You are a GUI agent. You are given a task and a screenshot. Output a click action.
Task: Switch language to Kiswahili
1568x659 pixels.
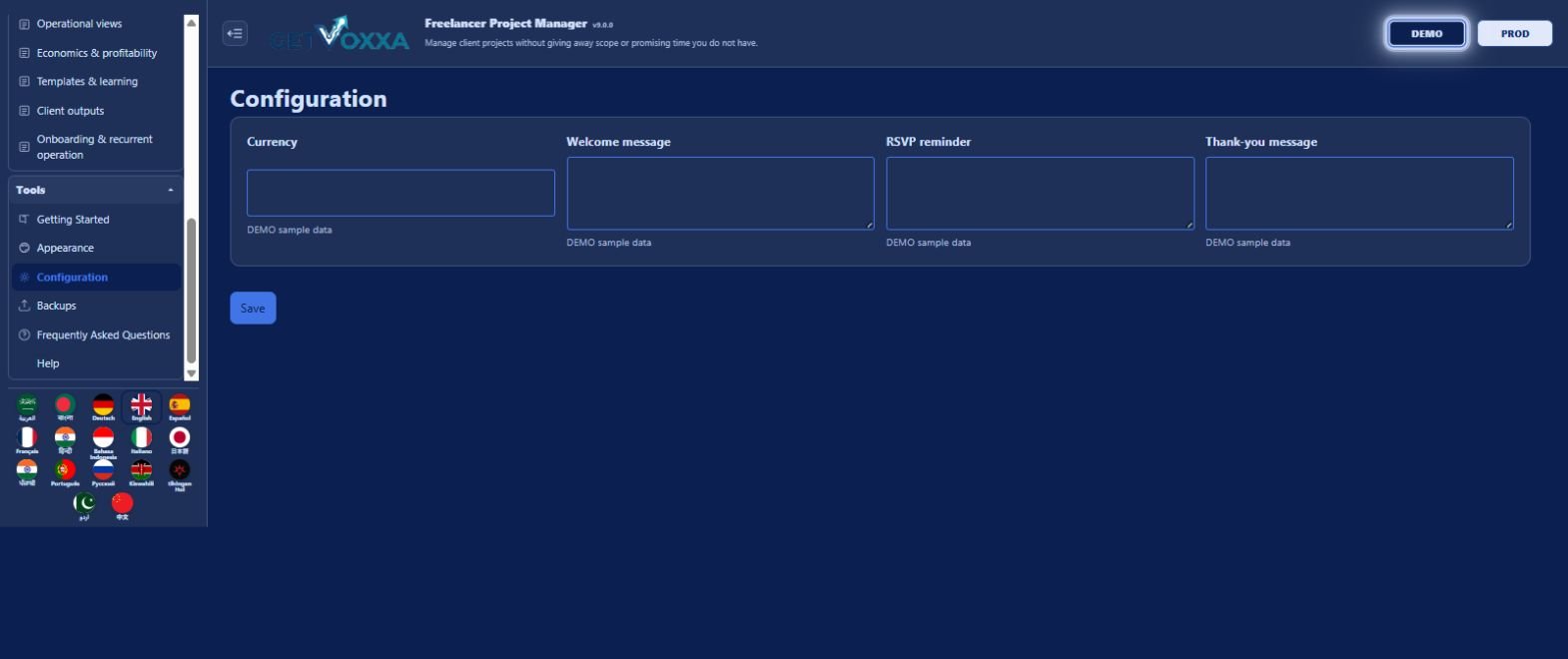[x=142, y=472]
